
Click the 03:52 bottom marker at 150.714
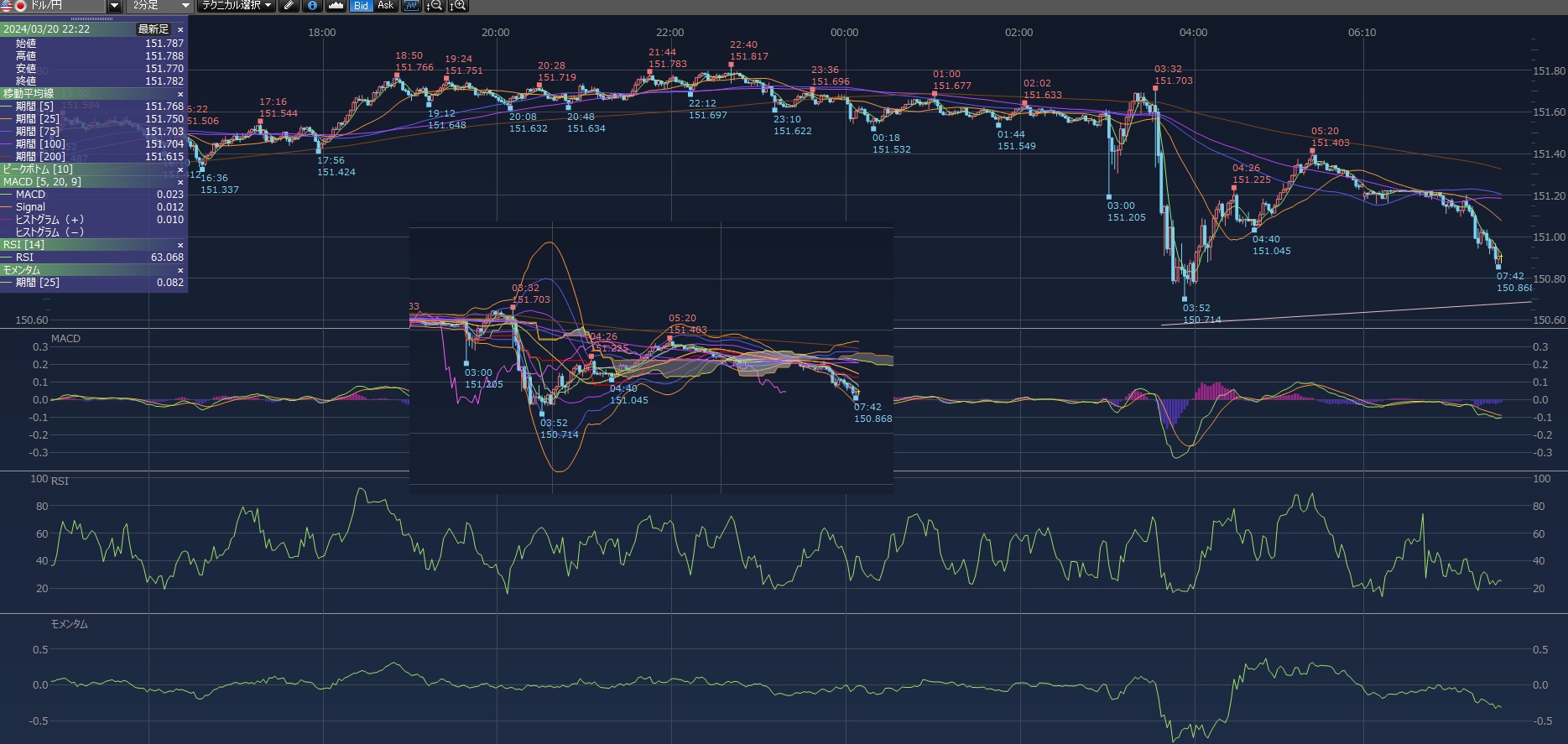[x=1185, y=298]
